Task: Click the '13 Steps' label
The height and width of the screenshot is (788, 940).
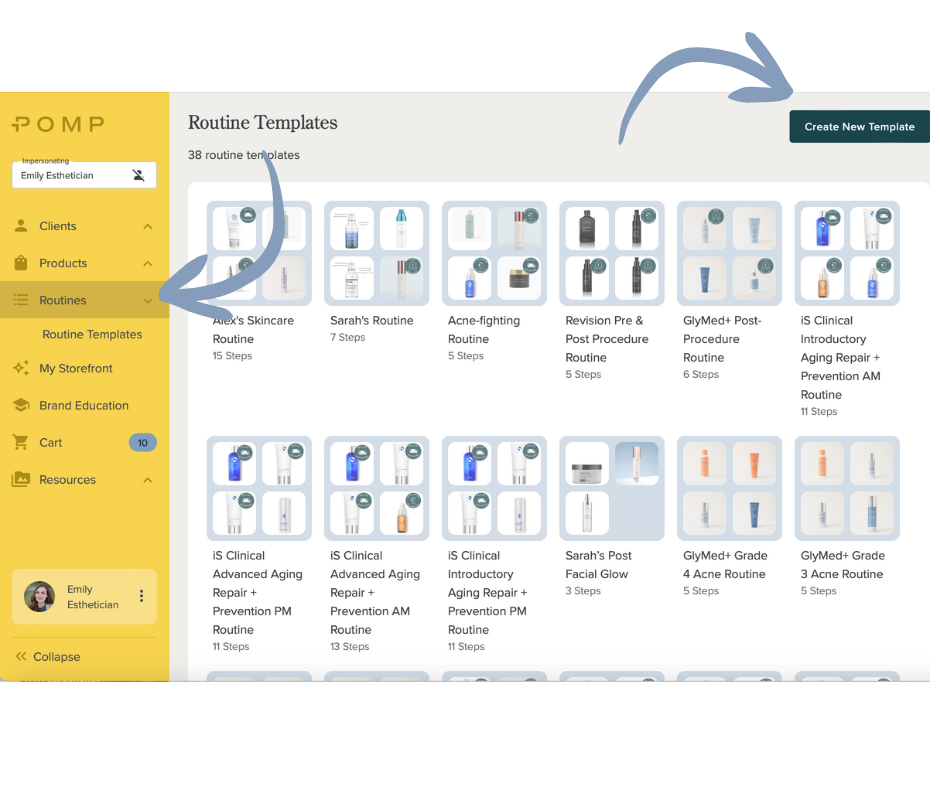Action: [350, 646]
